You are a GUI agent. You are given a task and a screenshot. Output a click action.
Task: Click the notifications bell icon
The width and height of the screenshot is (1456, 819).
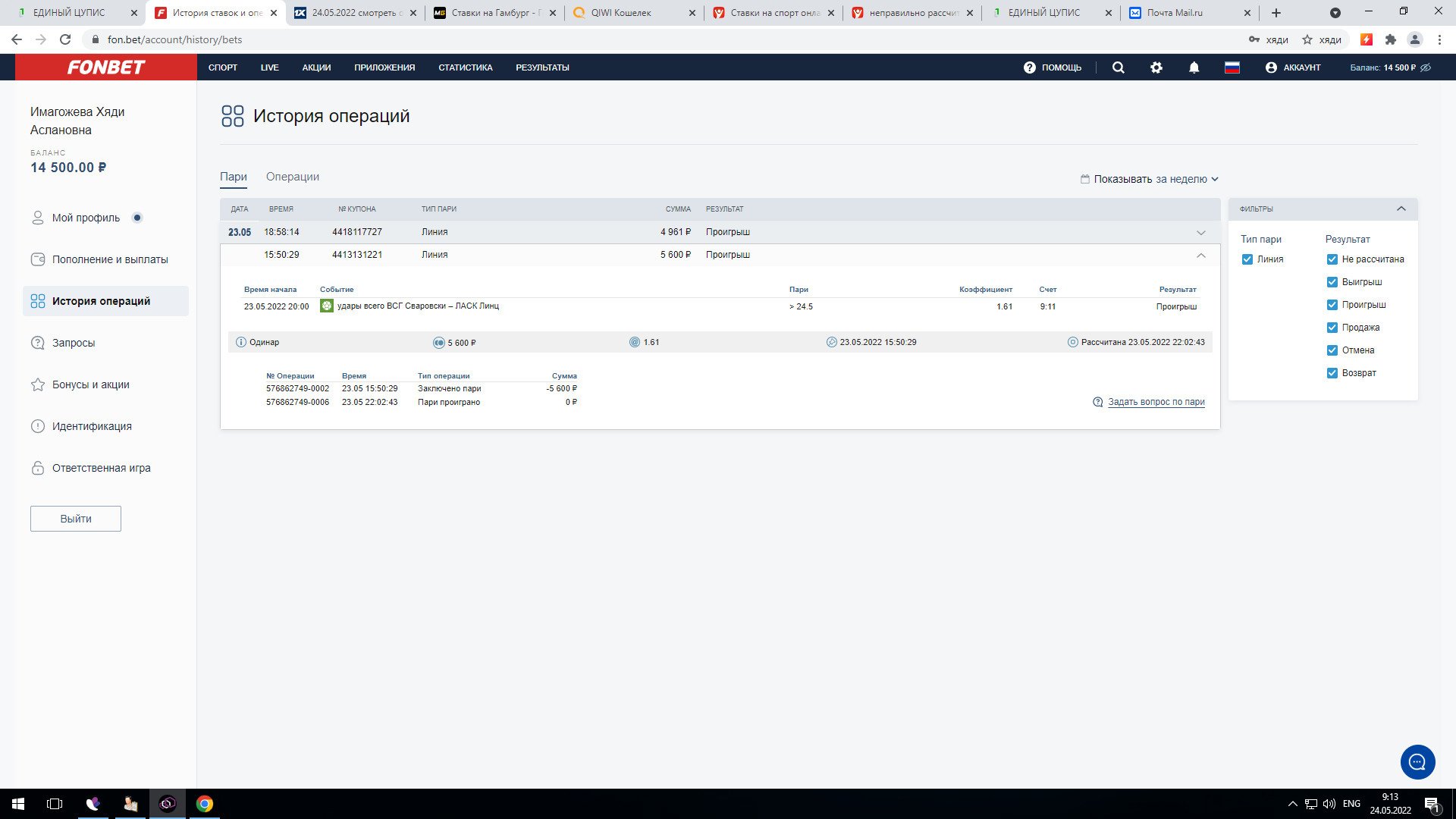(1194, 67)
